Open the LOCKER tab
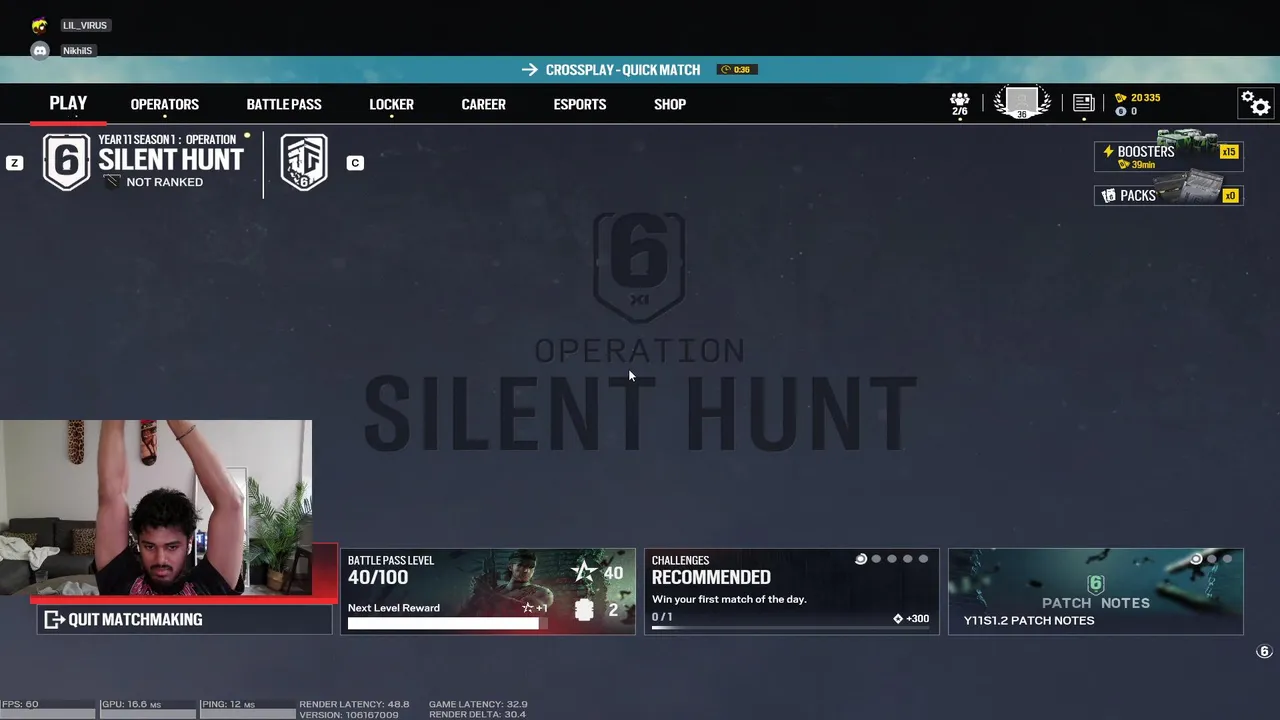The image size is (1280, 720). [391, 104]
